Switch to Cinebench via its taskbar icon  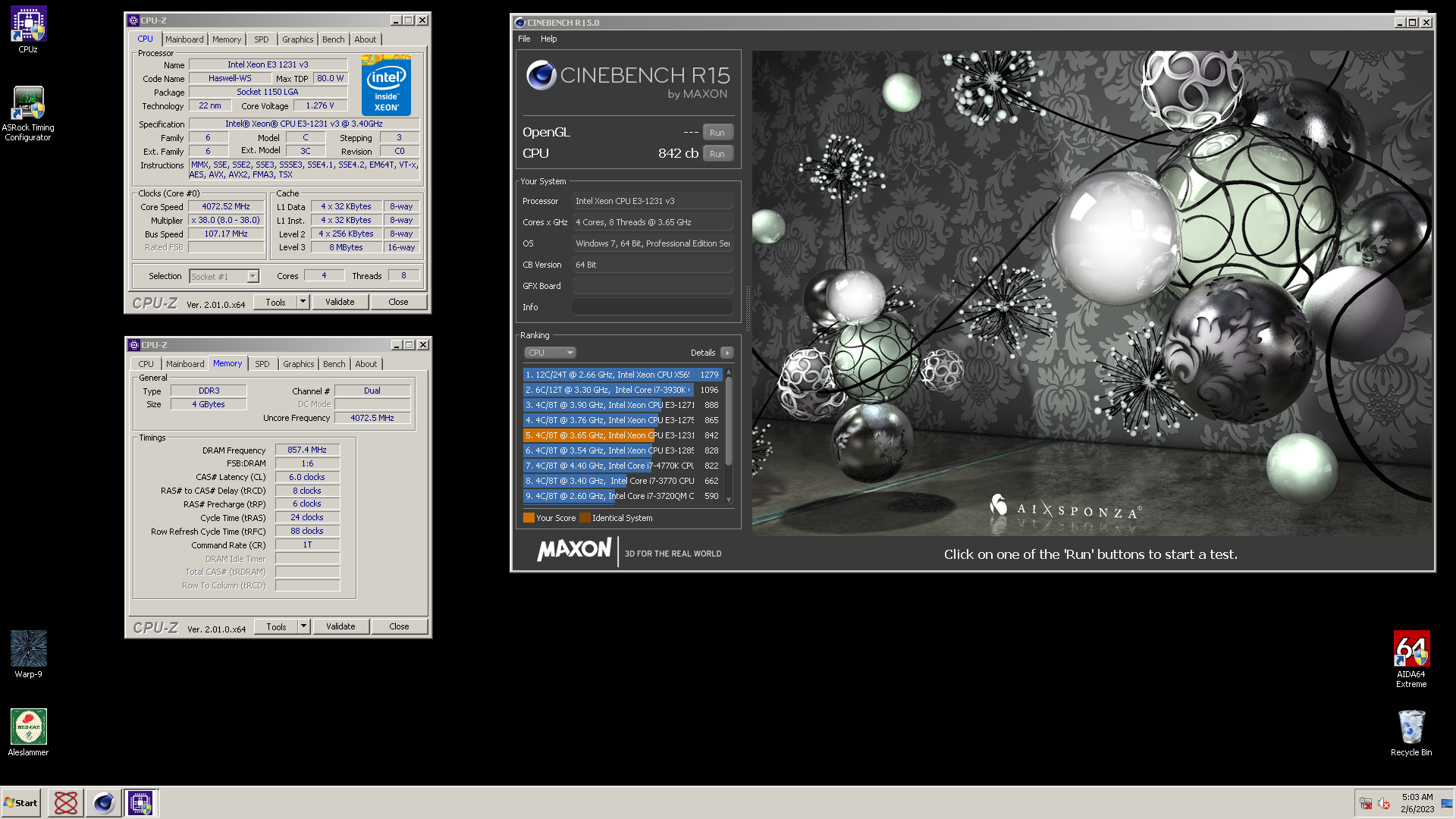point(103,803)
